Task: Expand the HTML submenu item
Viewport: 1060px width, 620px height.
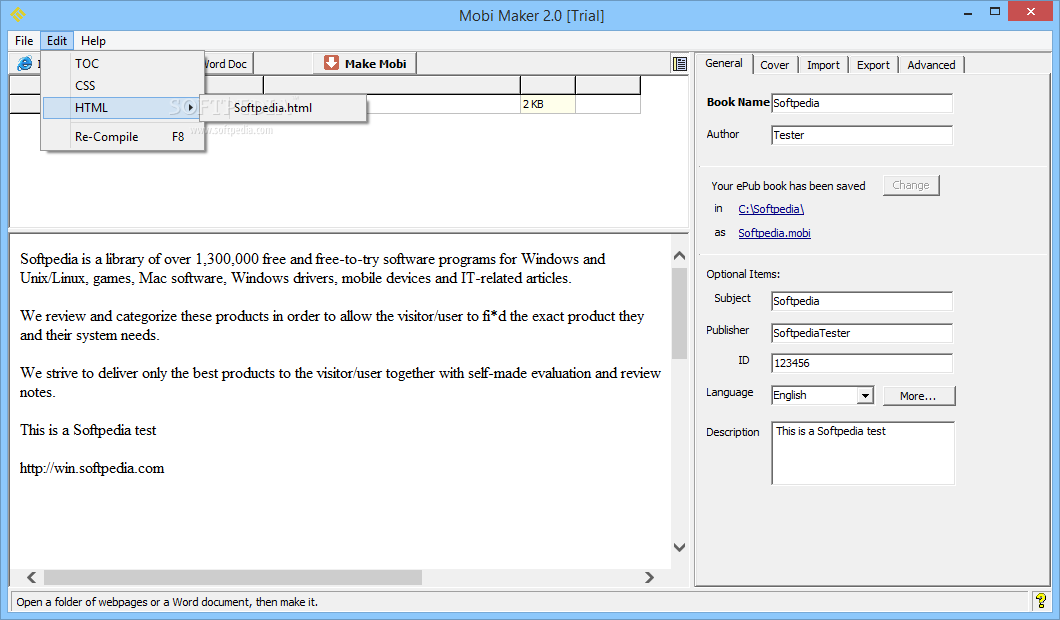Action: 124,108
